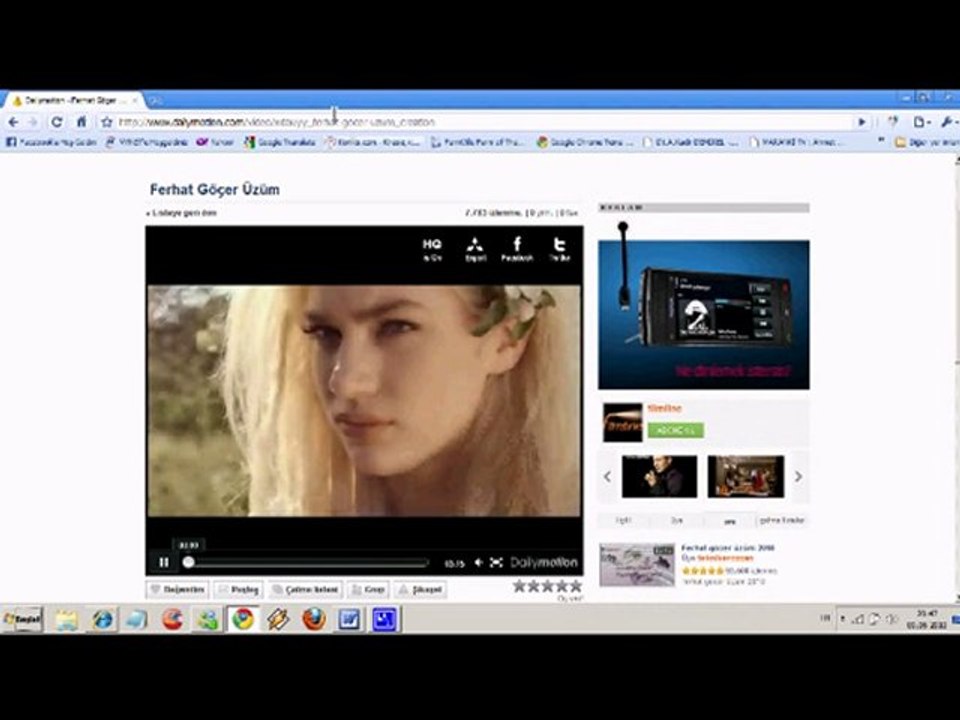This screenshot has height=720, width=960.
Task: Open the Google Chrome bookmark item
Action: pyautogui.click(x=585, y=142)
